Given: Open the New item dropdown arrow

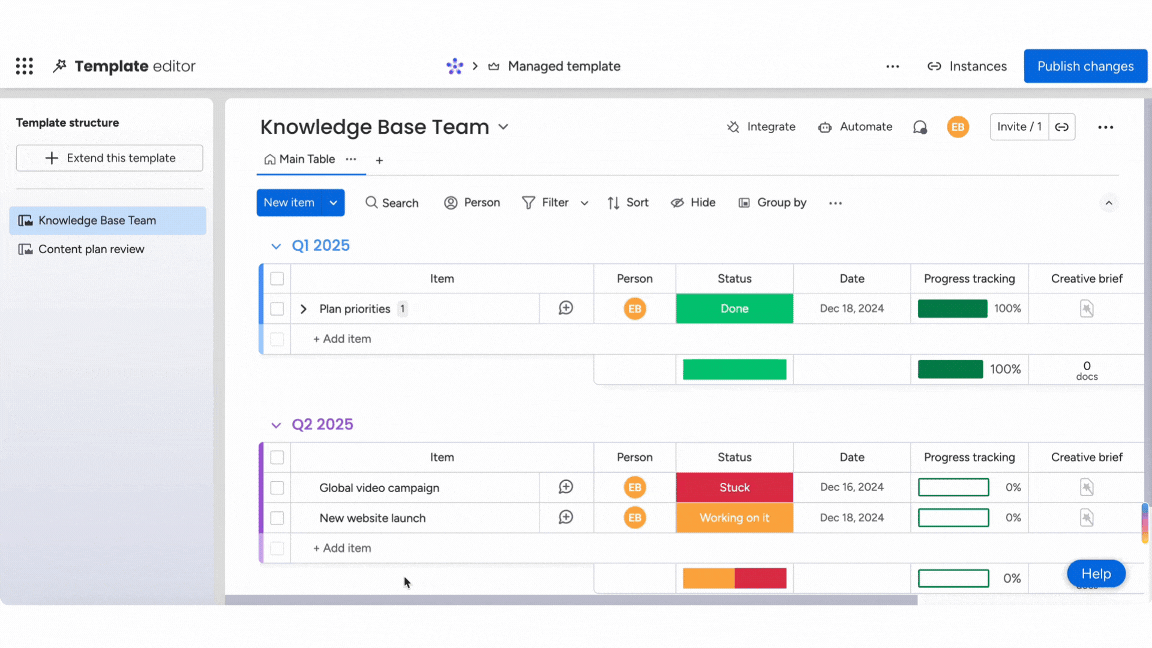Looking at the screenshot, I should (333, 203).
